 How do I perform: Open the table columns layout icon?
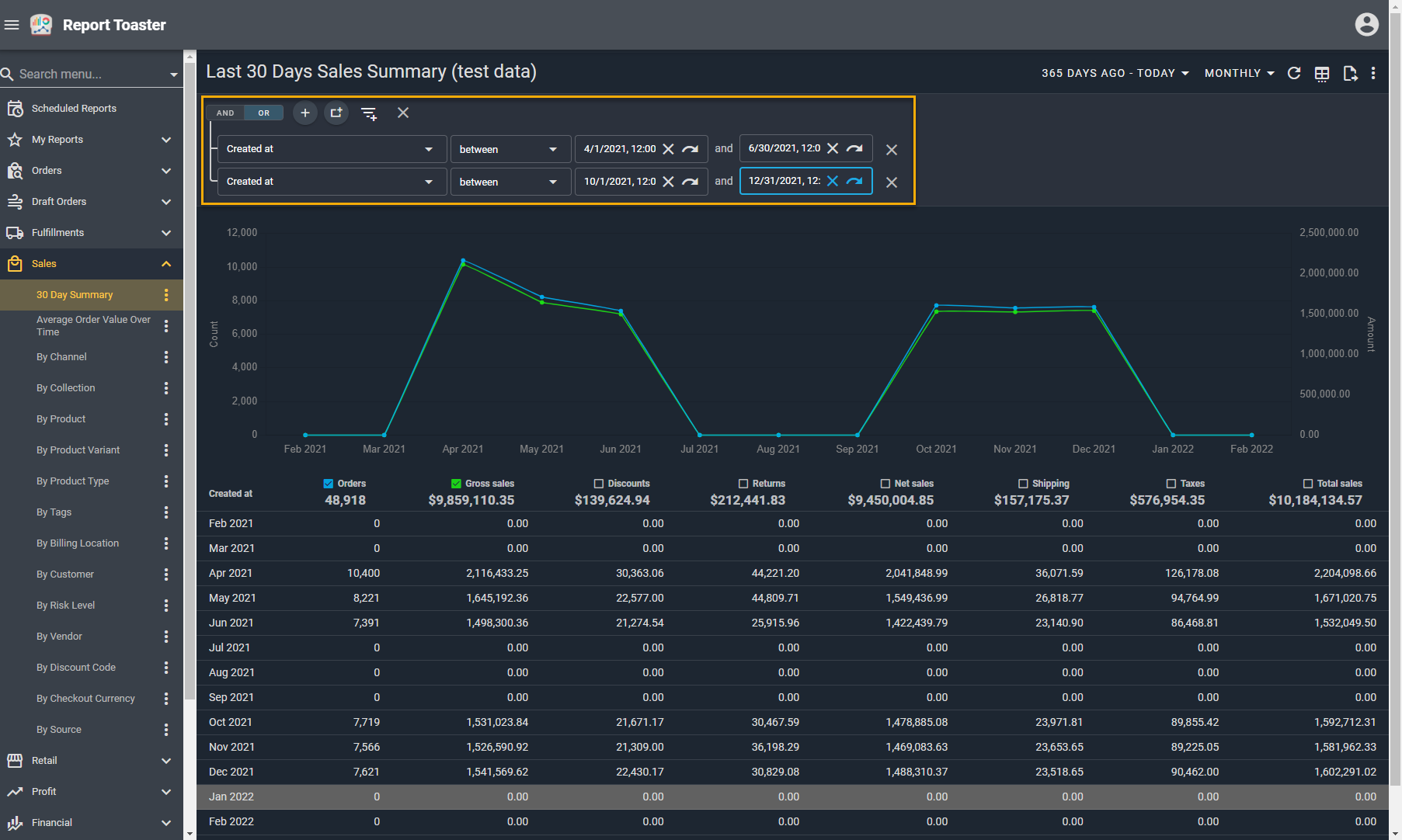(1322, 73)
